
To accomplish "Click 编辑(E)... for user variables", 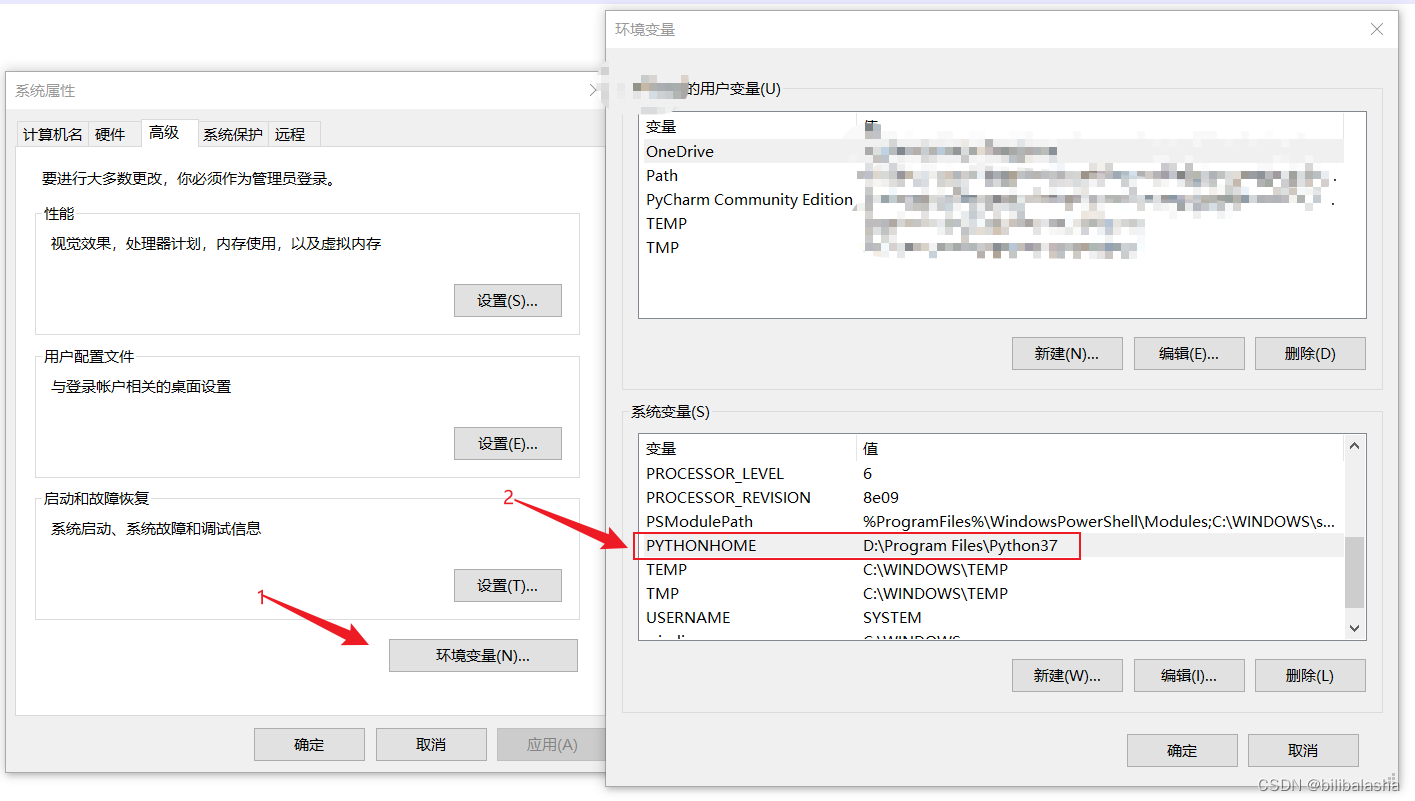I will point(1189,353).
